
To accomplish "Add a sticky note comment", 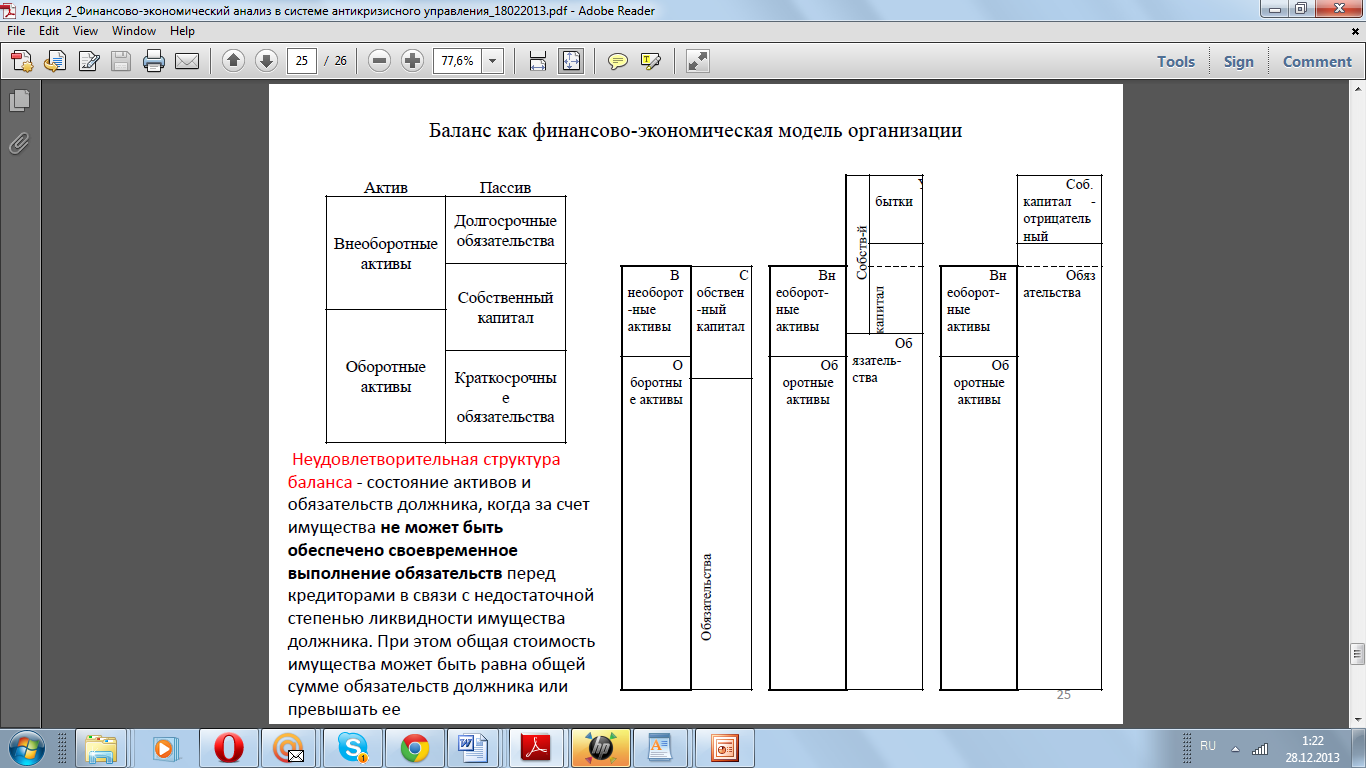I will [x=618, y=61].
